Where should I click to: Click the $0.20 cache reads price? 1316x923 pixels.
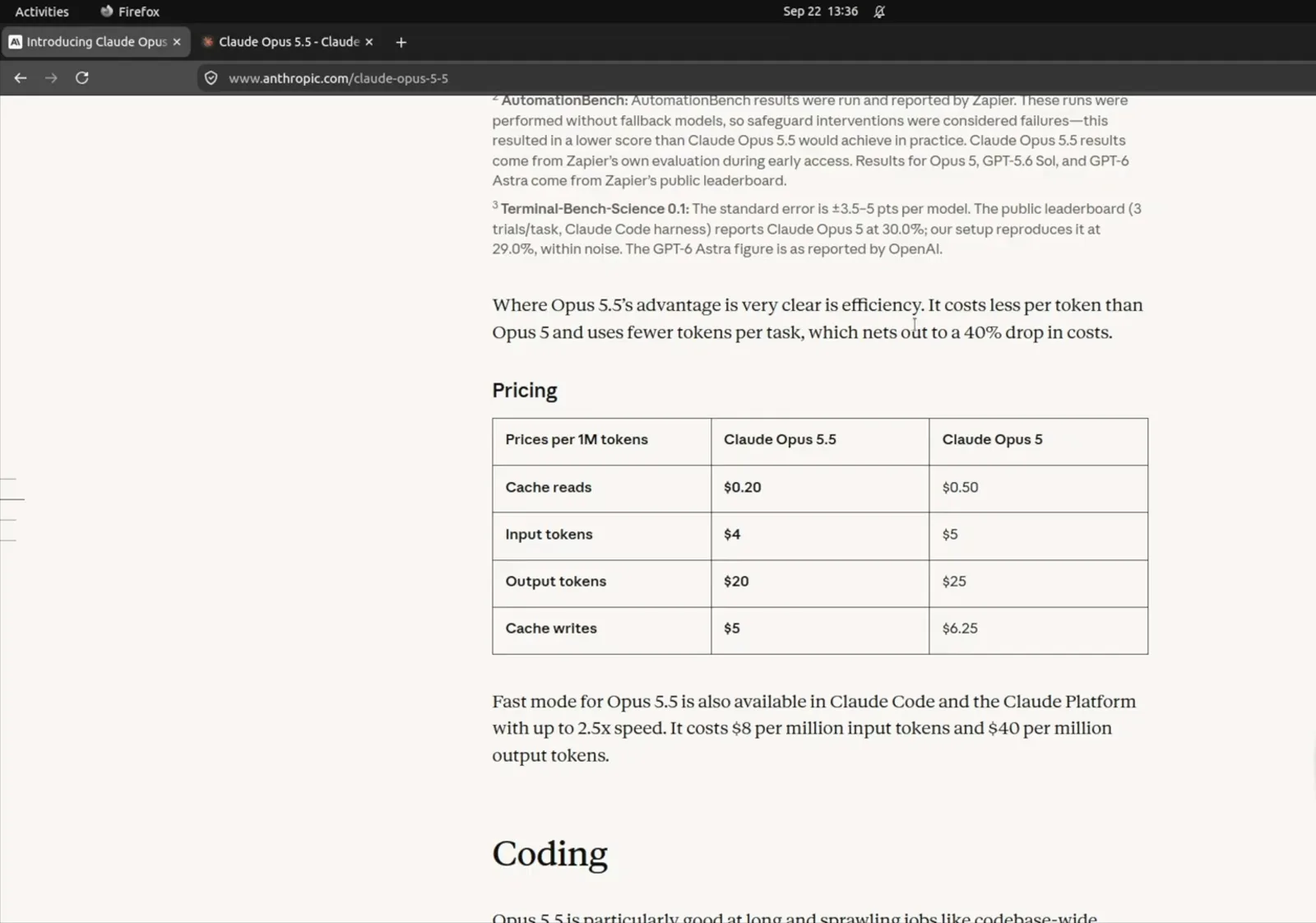(743, 487)
